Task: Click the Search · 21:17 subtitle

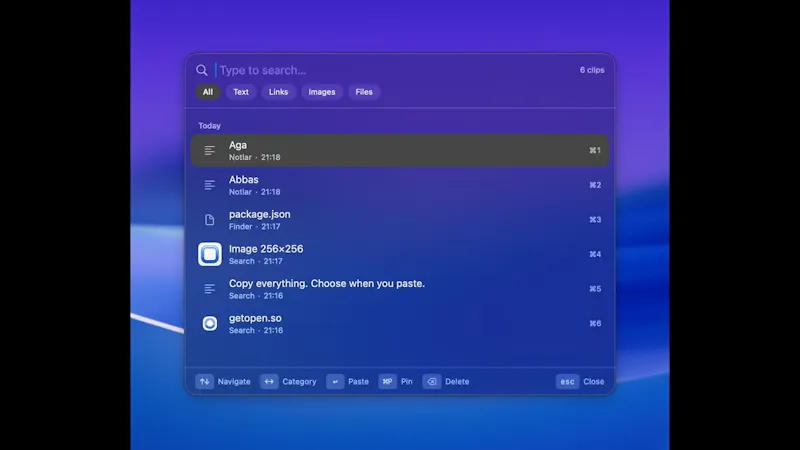Action: pos(256,261)
